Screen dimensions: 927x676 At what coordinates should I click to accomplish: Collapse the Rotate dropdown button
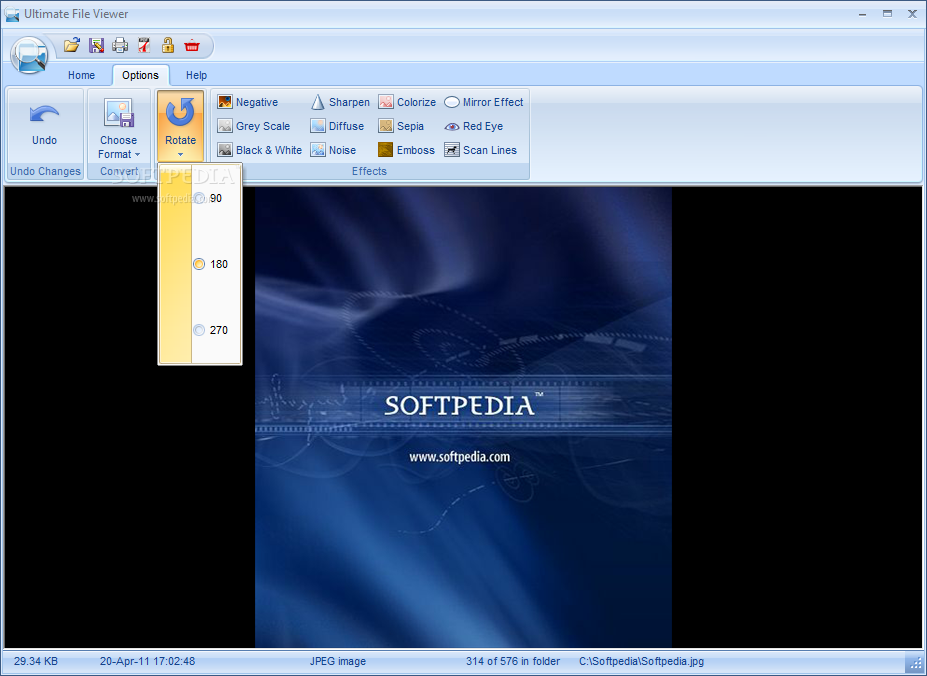click(x=180, y=126)
